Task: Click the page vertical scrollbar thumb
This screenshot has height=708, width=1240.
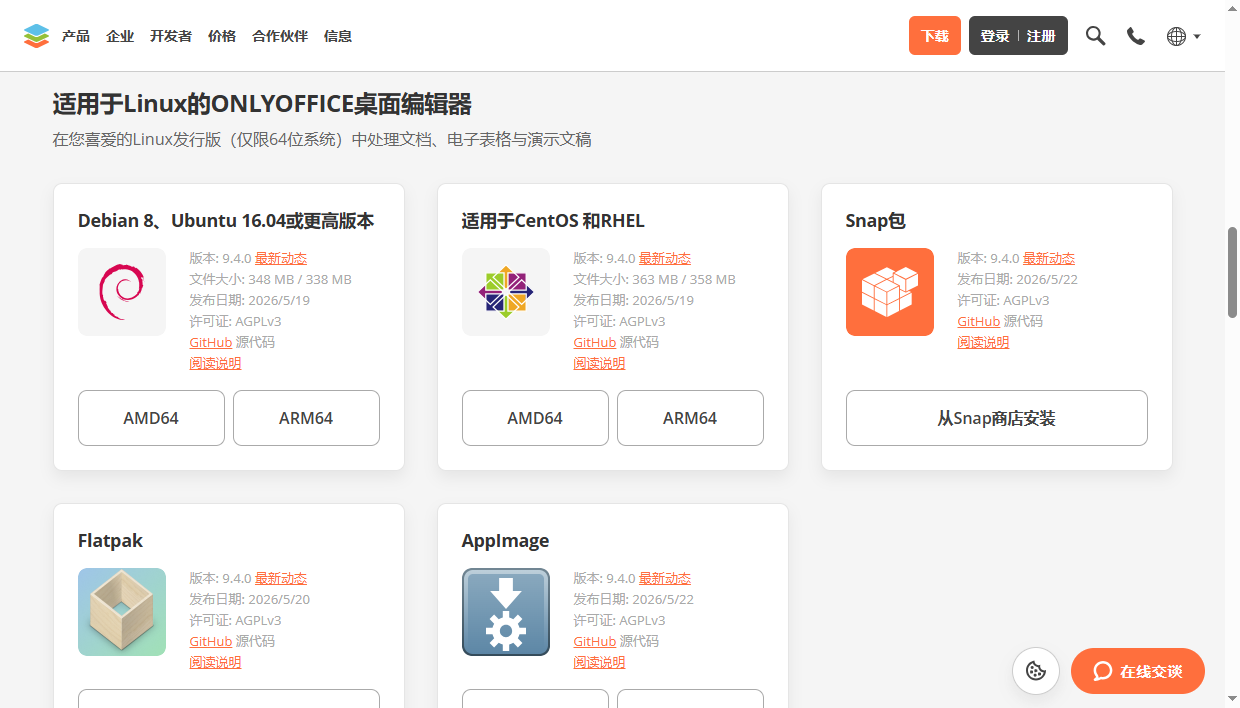Action: click(x=1232, y=273)
